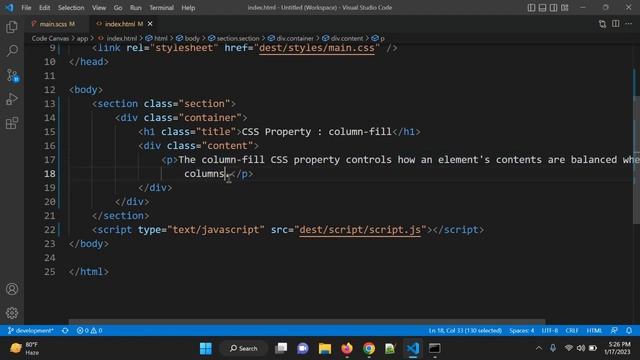Expand div.content breadcrumb

pyautogui.click(x=342, y=38)
